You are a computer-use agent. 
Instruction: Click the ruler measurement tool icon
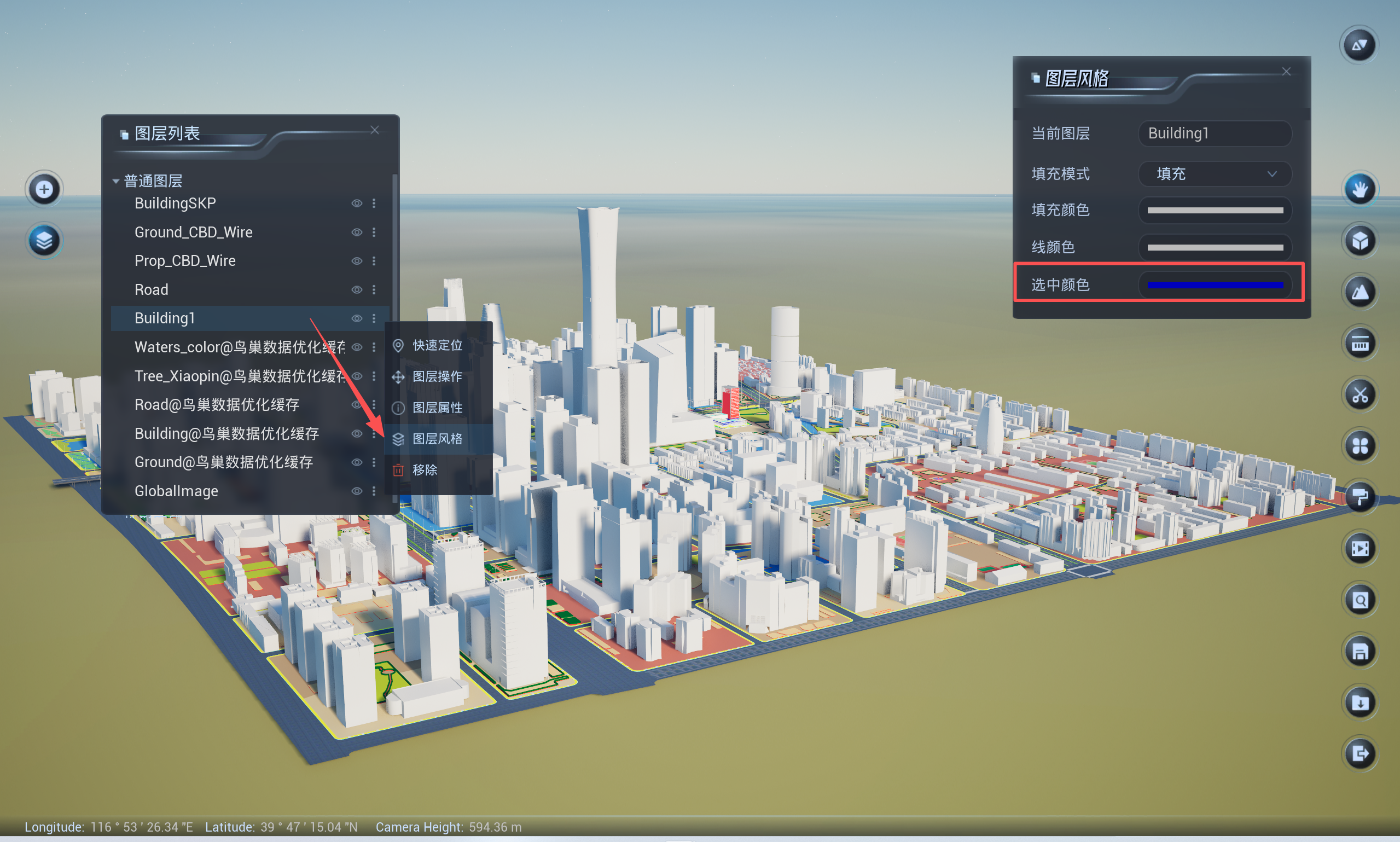click(1360, 343)
